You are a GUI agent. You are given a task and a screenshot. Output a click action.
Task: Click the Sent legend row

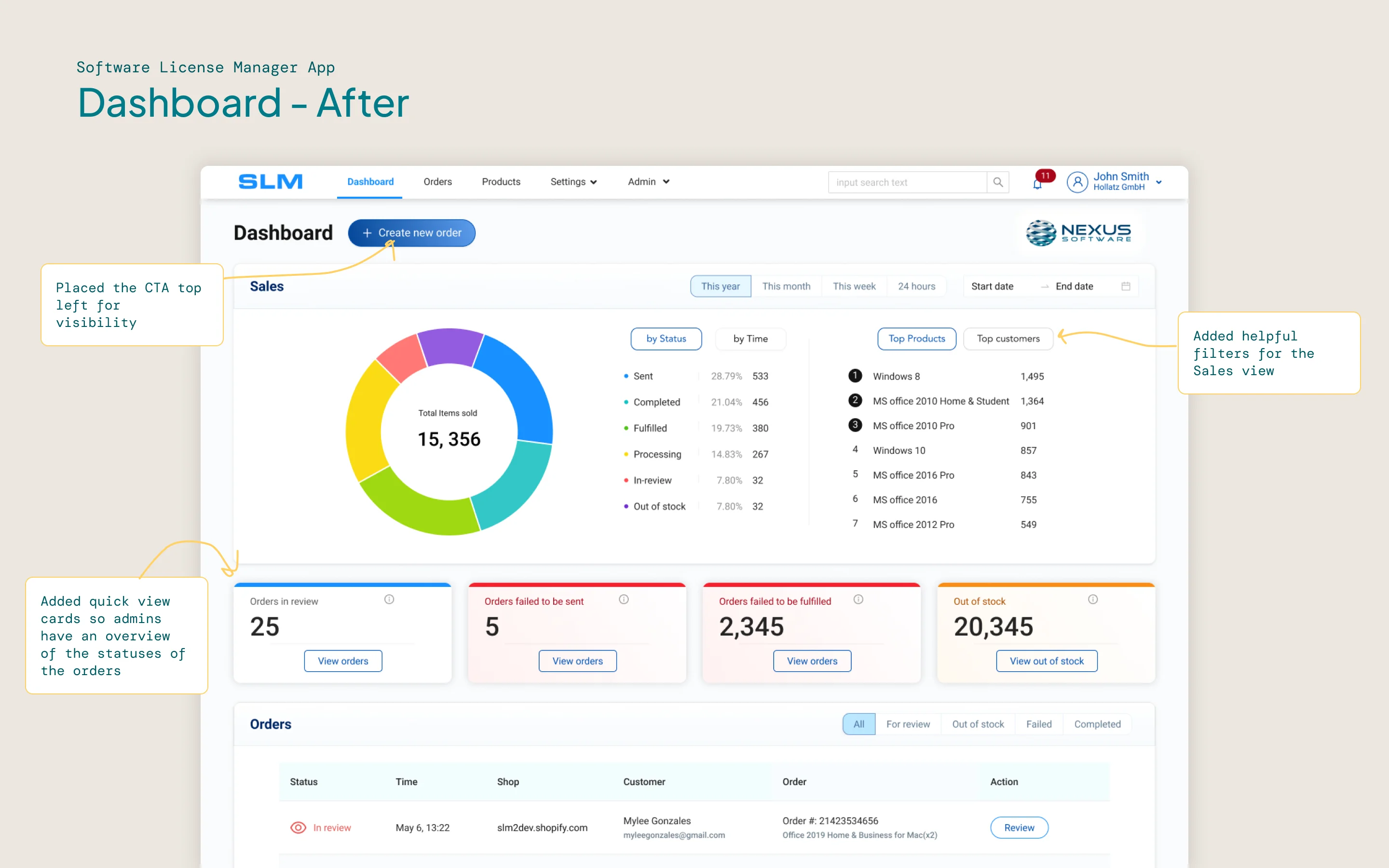coord(695,376)
